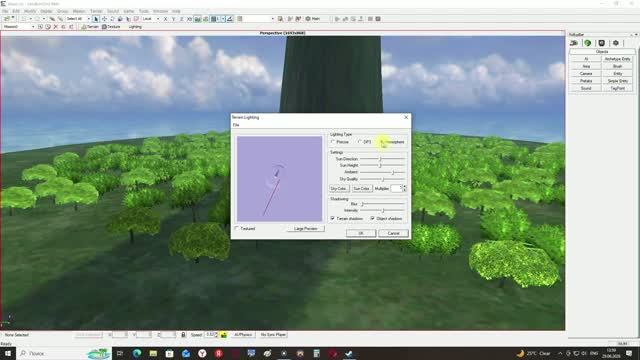Open Steam from the taskbar

[349, 353]
